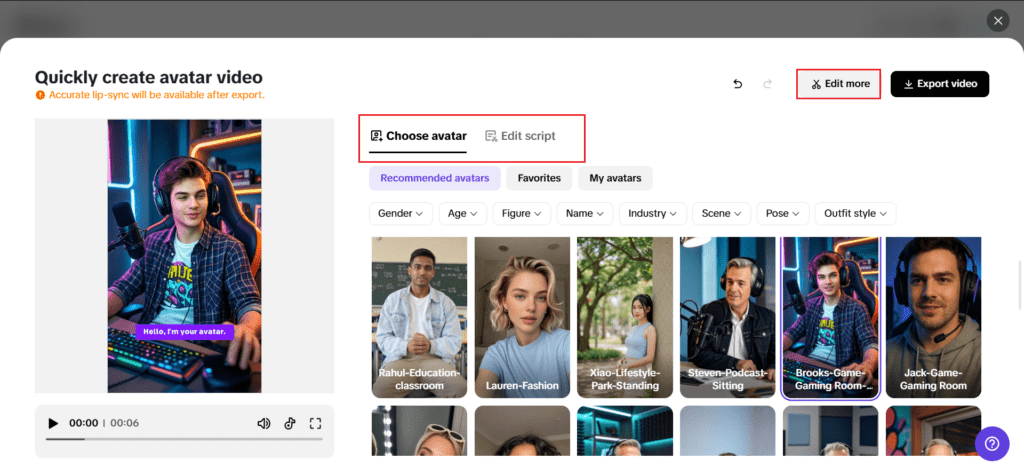Open the Outfit style dropdown
1024x475 pixels.
tap(855, 213)
